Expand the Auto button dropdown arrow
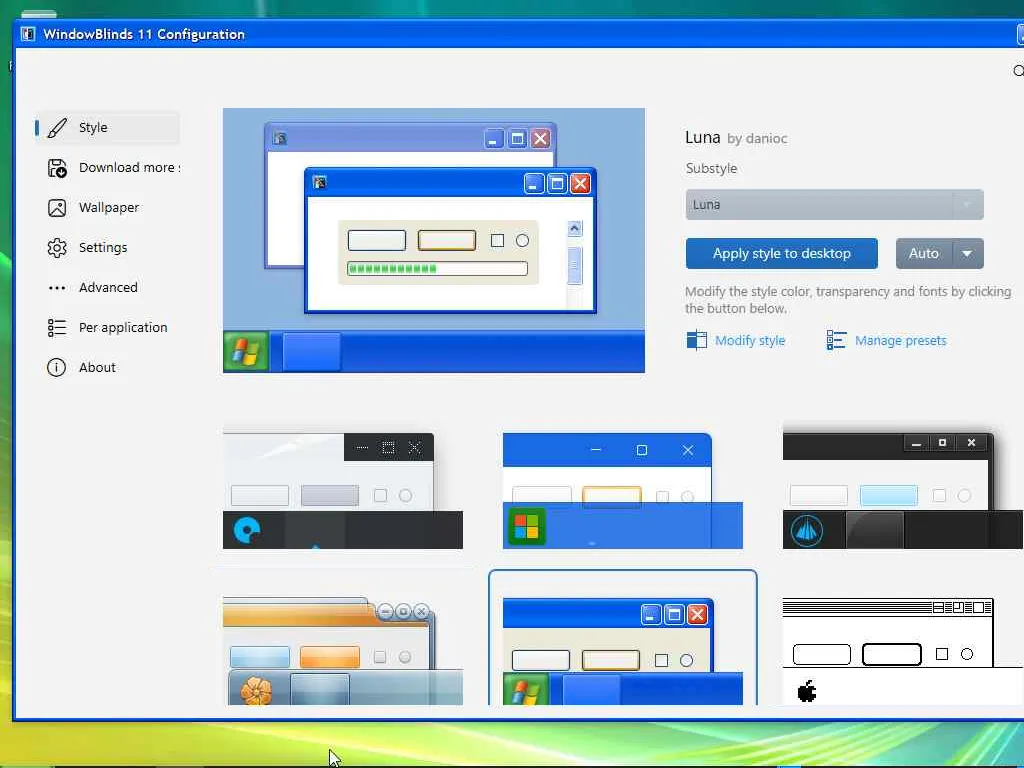This screenshot has height=768, width=1024. click(x=968, y=253)
